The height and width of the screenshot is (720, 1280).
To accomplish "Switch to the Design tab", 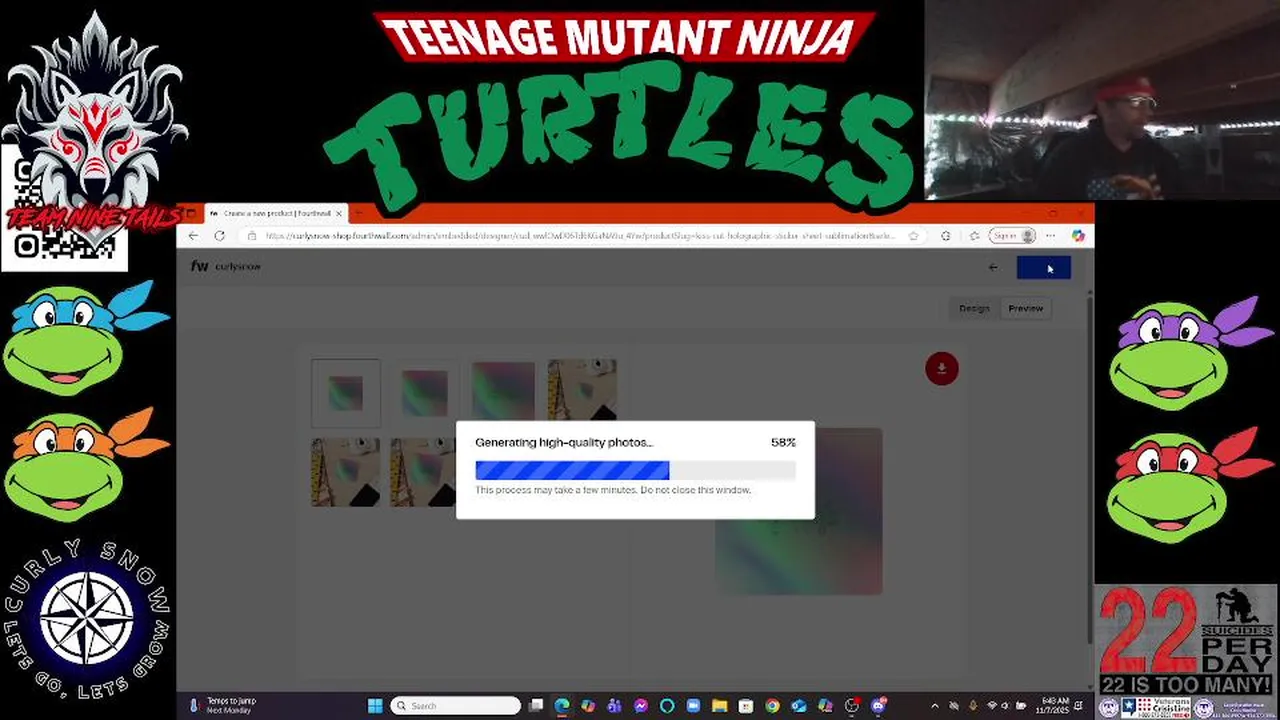I will coord(974,308).
